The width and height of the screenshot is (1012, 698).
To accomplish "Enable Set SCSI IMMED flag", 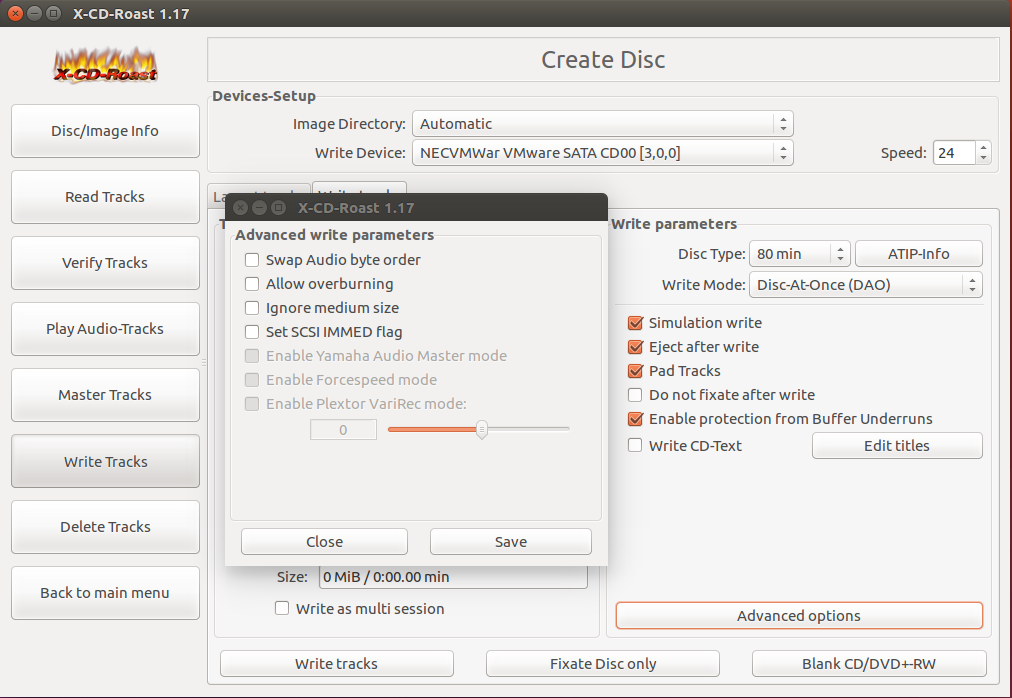I will [252, 332].
